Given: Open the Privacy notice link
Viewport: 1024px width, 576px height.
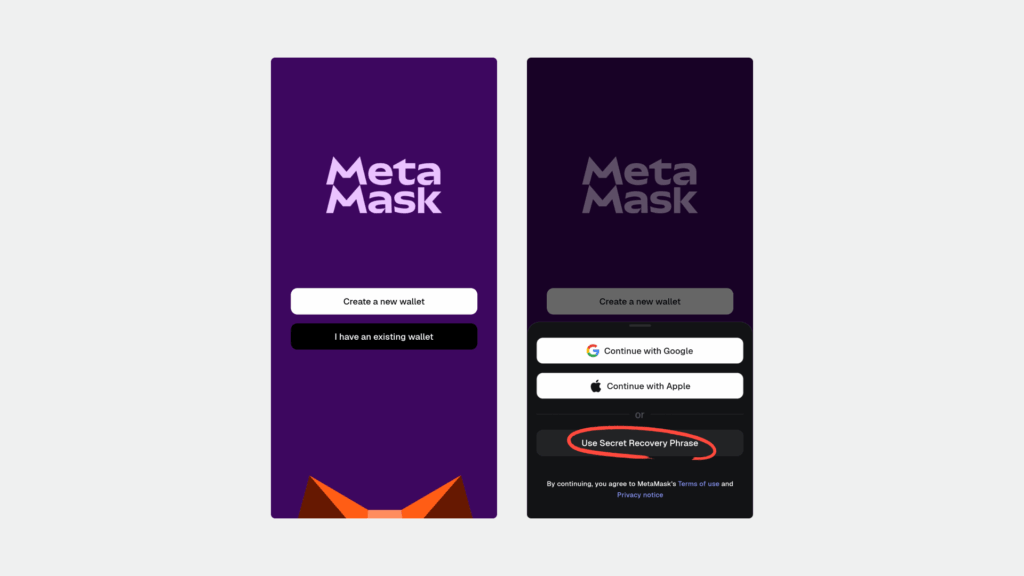Looking at the screenshot, I should click(640, 495).
